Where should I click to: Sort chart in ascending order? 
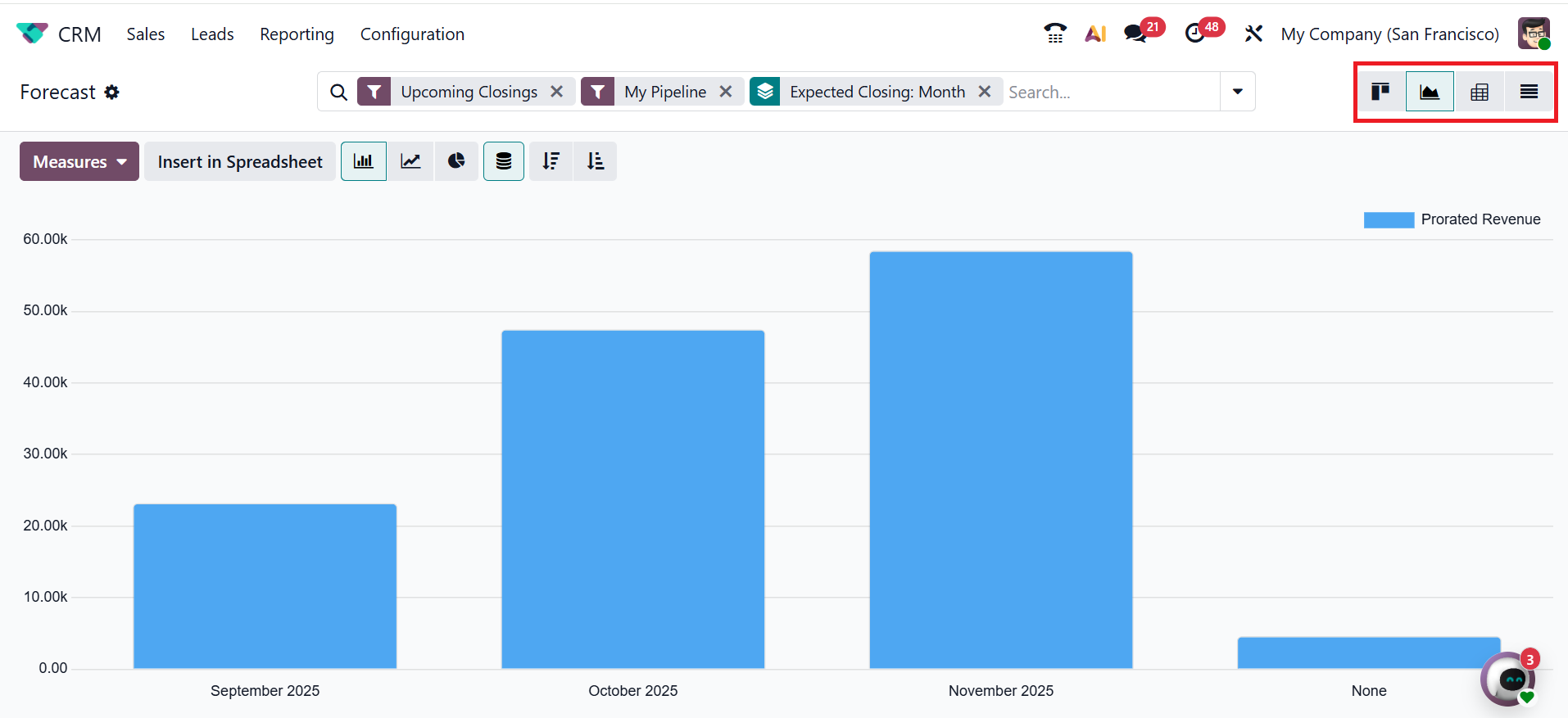(596, 161)
